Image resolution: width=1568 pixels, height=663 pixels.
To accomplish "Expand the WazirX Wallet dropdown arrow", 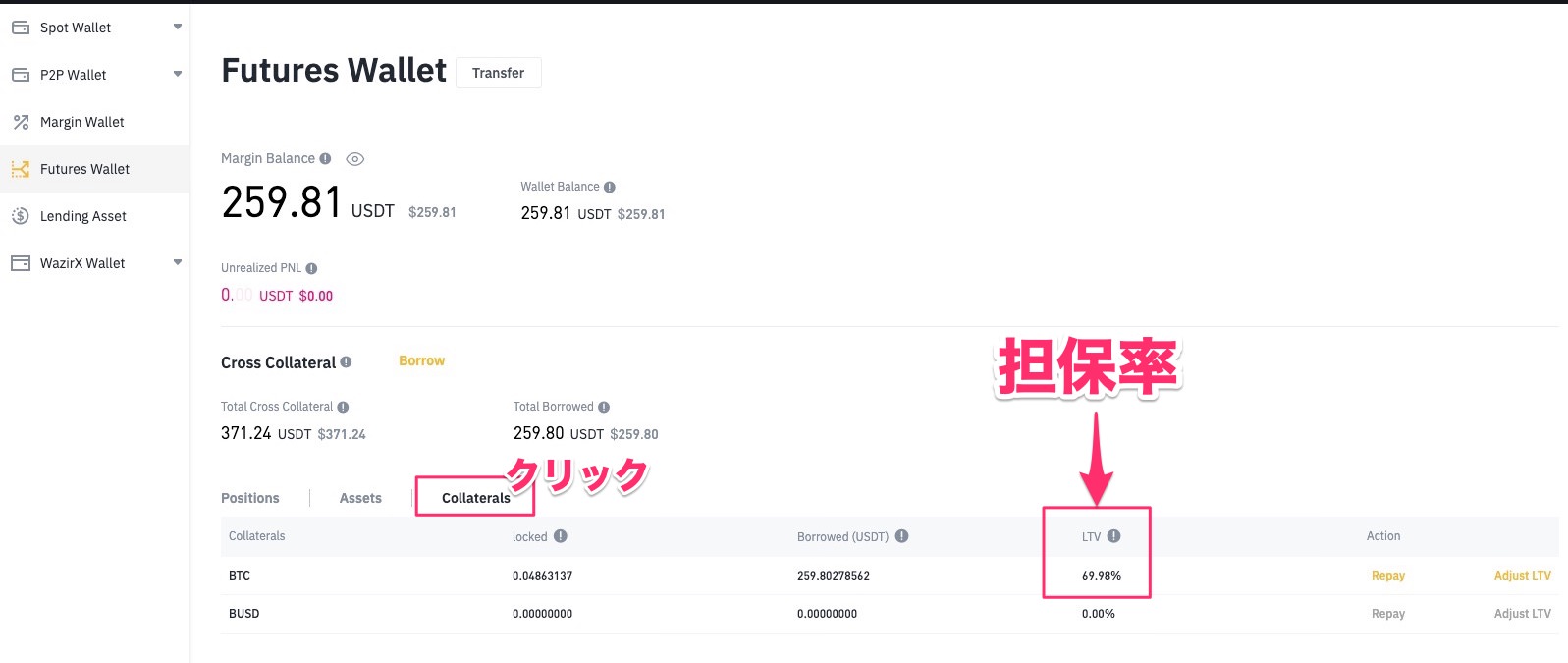I will pos(178,262).
